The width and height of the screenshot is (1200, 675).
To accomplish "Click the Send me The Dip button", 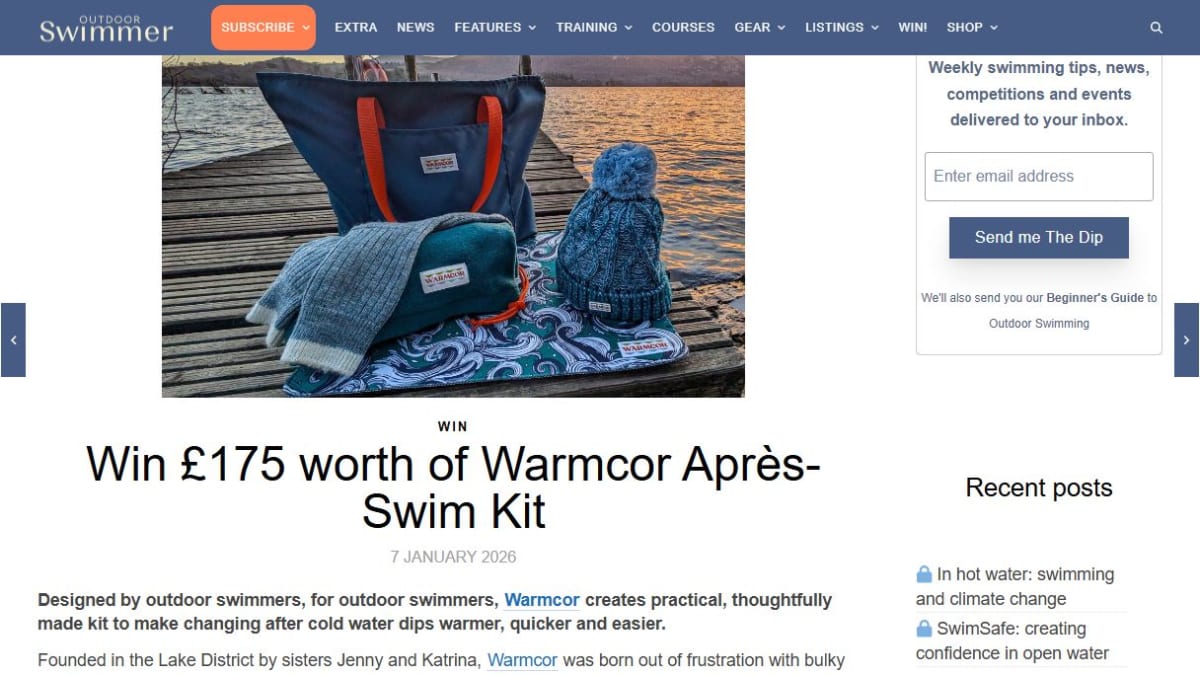I will pyautogui.click(x=1039, y=238).
